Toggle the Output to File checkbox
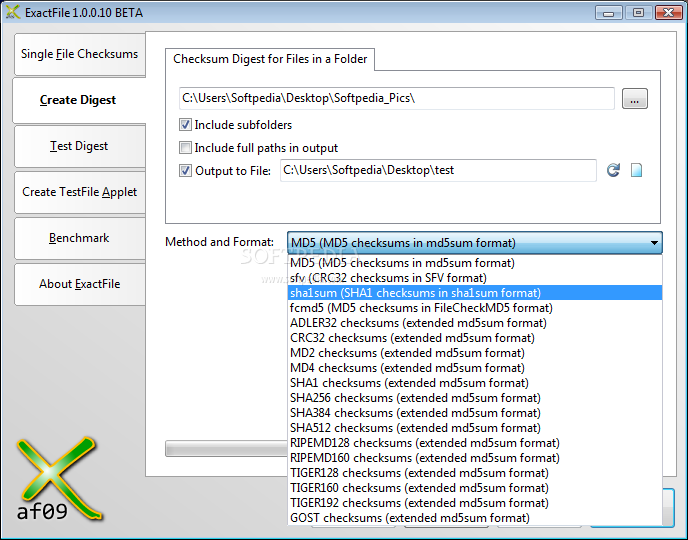 pyautogui.click(x=185, y=170)
